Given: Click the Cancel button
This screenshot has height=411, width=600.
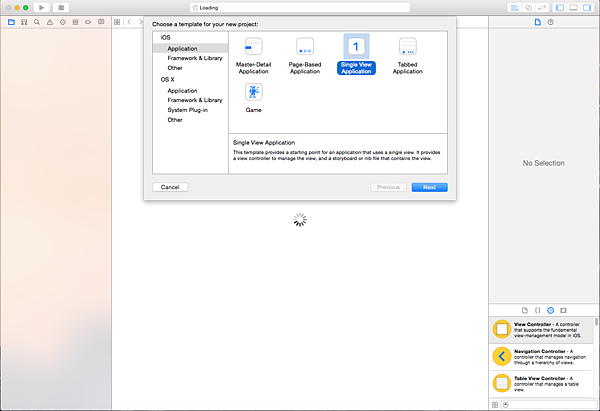Looking at the screenshot, I should click(x=170, y=187).
